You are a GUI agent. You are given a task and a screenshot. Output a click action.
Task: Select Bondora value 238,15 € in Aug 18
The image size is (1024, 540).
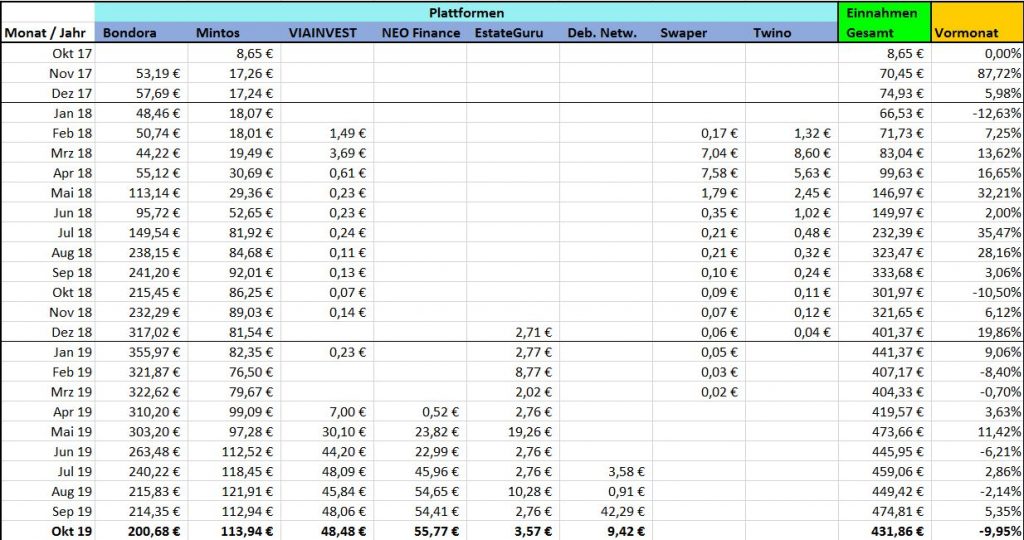(142, 253)
